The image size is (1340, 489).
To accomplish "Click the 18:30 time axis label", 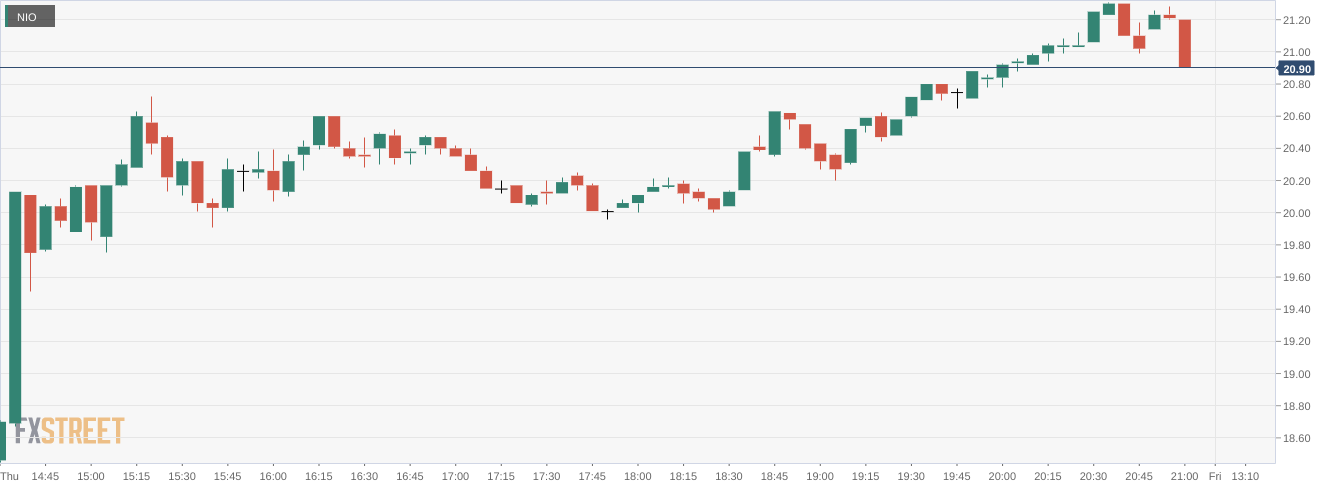I will tap(728, 476).
